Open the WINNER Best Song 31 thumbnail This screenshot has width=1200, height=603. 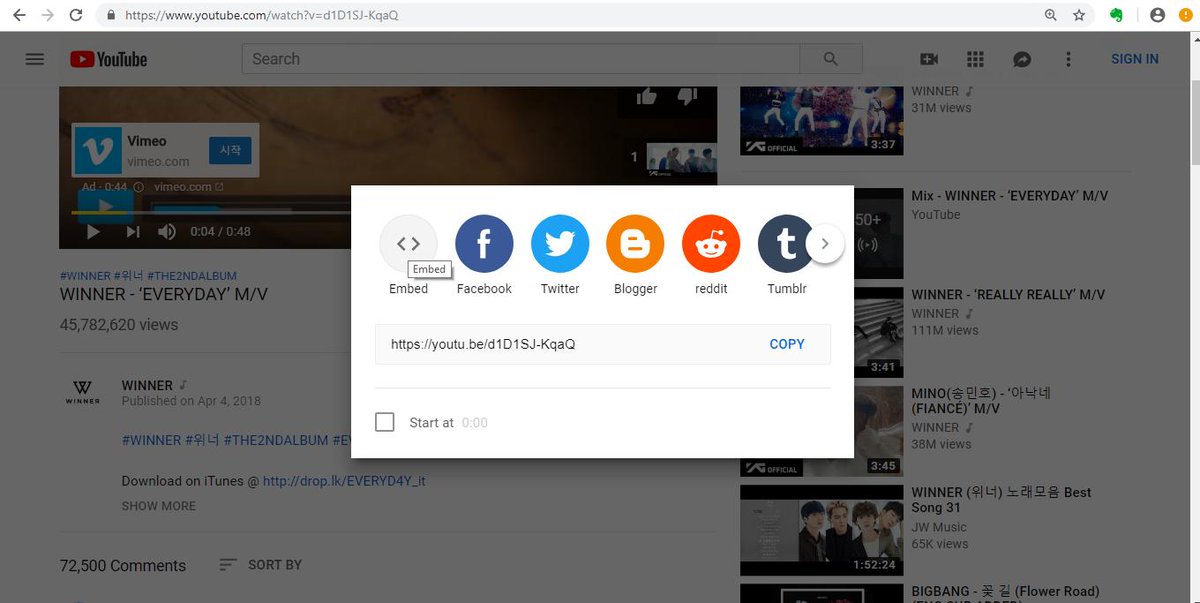(821, 531)
